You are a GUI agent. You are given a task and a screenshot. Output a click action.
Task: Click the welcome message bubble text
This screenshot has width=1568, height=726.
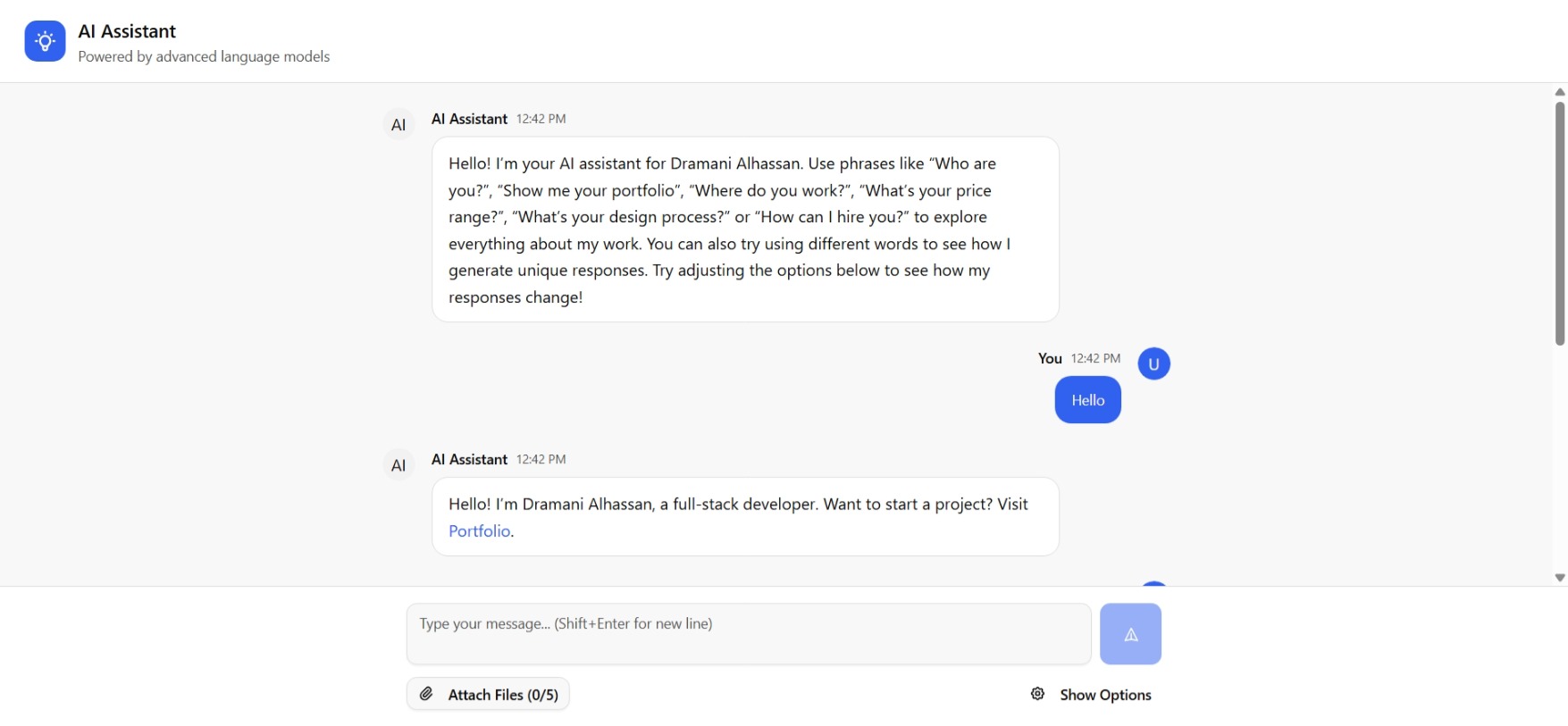click(x=745, y=229)
